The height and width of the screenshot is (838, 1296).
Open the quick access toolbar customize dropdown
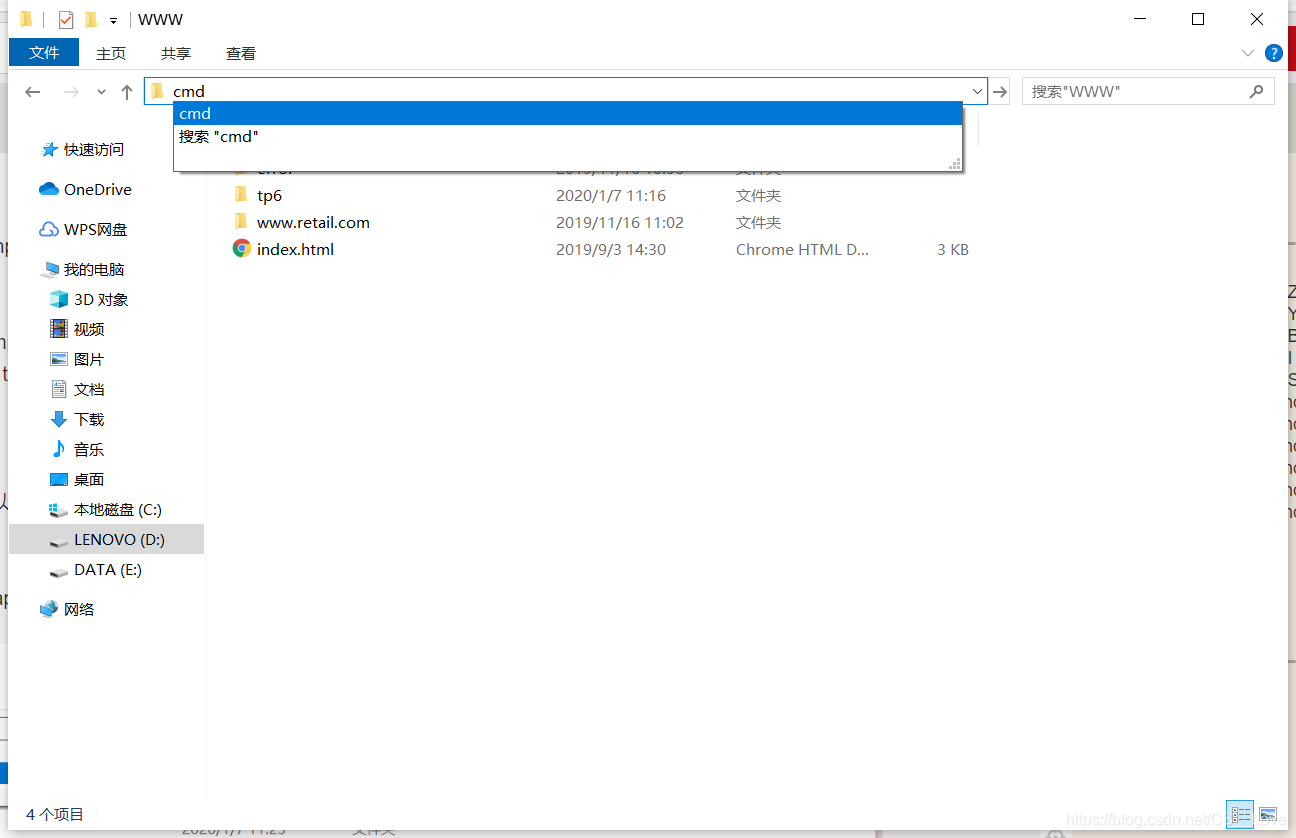[x=113, y=21]
